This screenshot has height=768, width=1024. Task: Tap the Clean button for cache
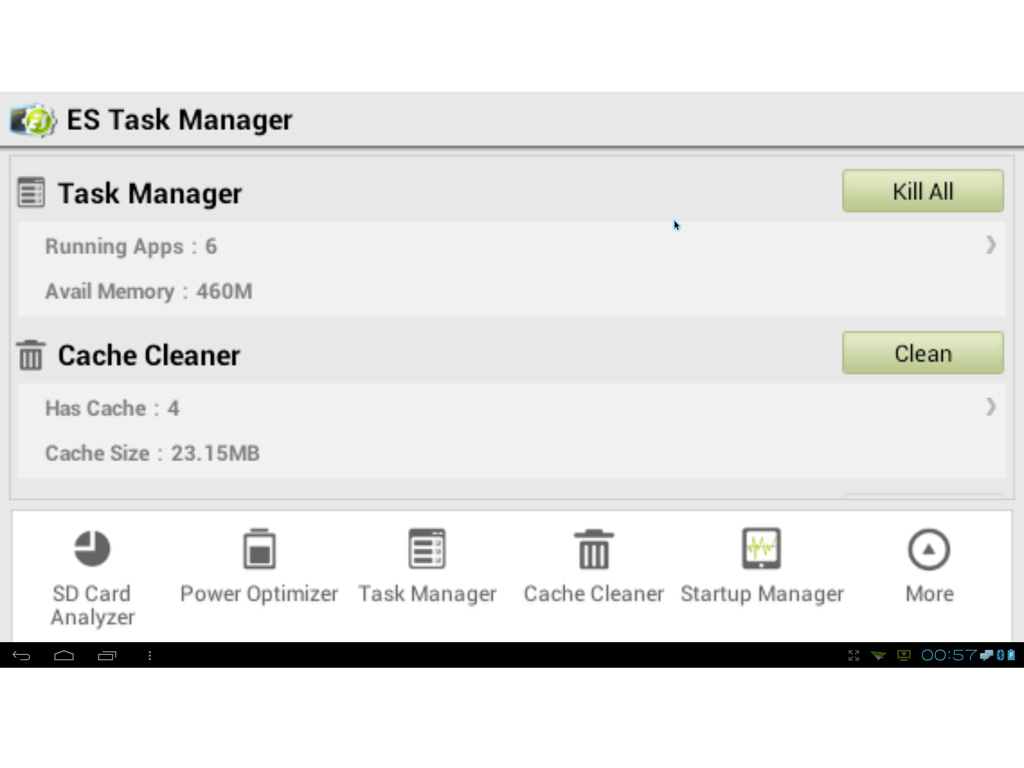(923, 353)
